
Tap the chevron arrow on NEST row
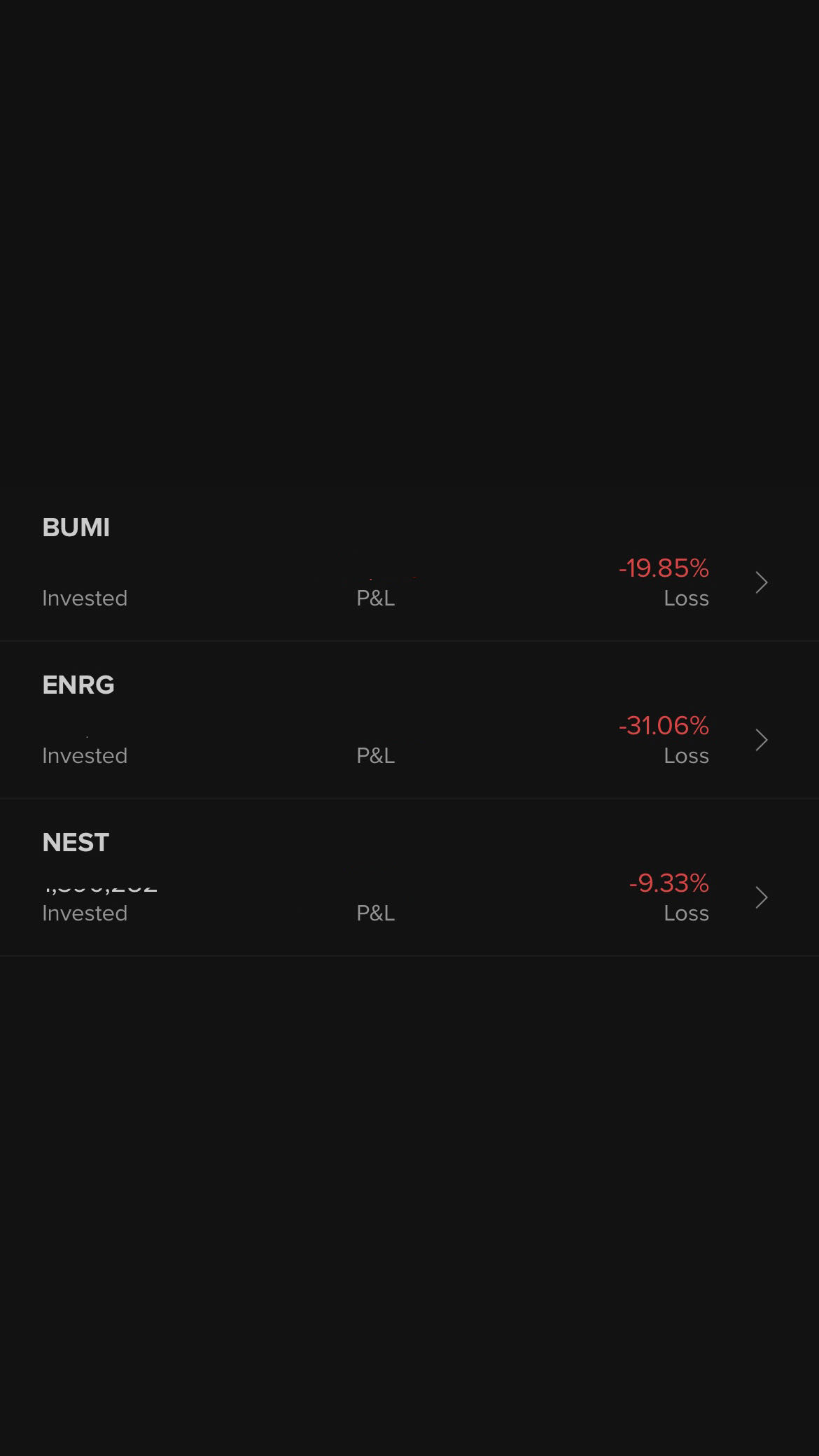coord(762,897)
